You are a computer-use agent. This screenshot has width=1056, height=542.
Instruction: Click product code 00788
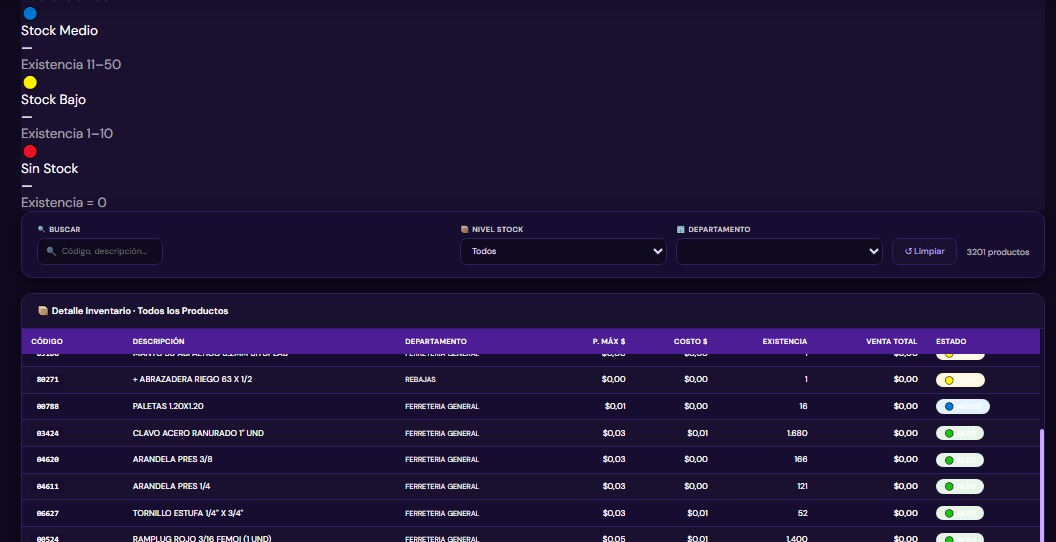coord(48,407)
